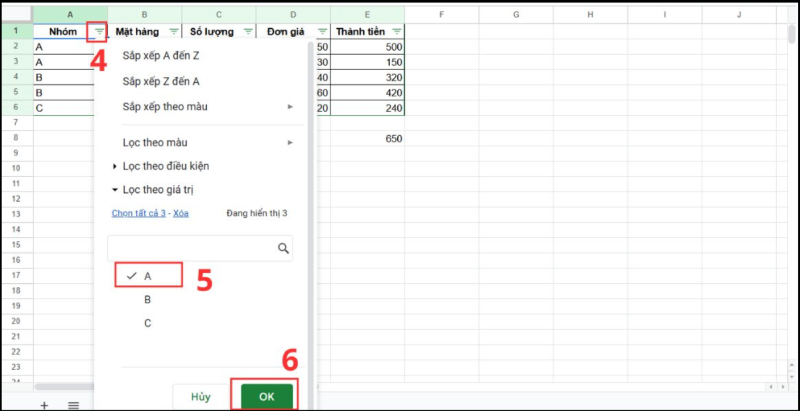This screenshot has height=411, width=800.
Task: Click the filter icon in Nhóm header
Action: click(x=97, y=32)
